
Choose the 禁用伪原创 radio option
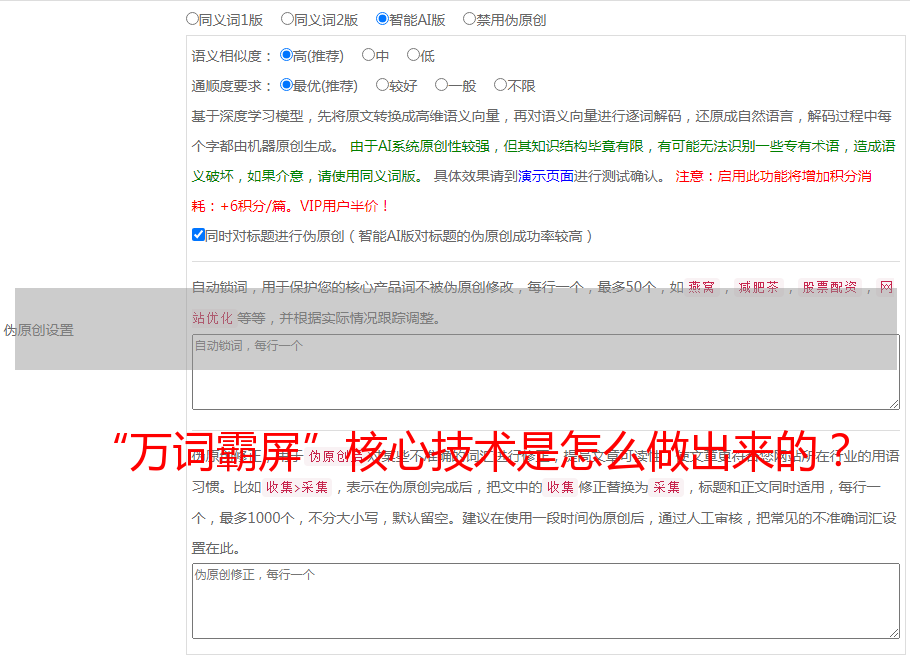point(469,19)
